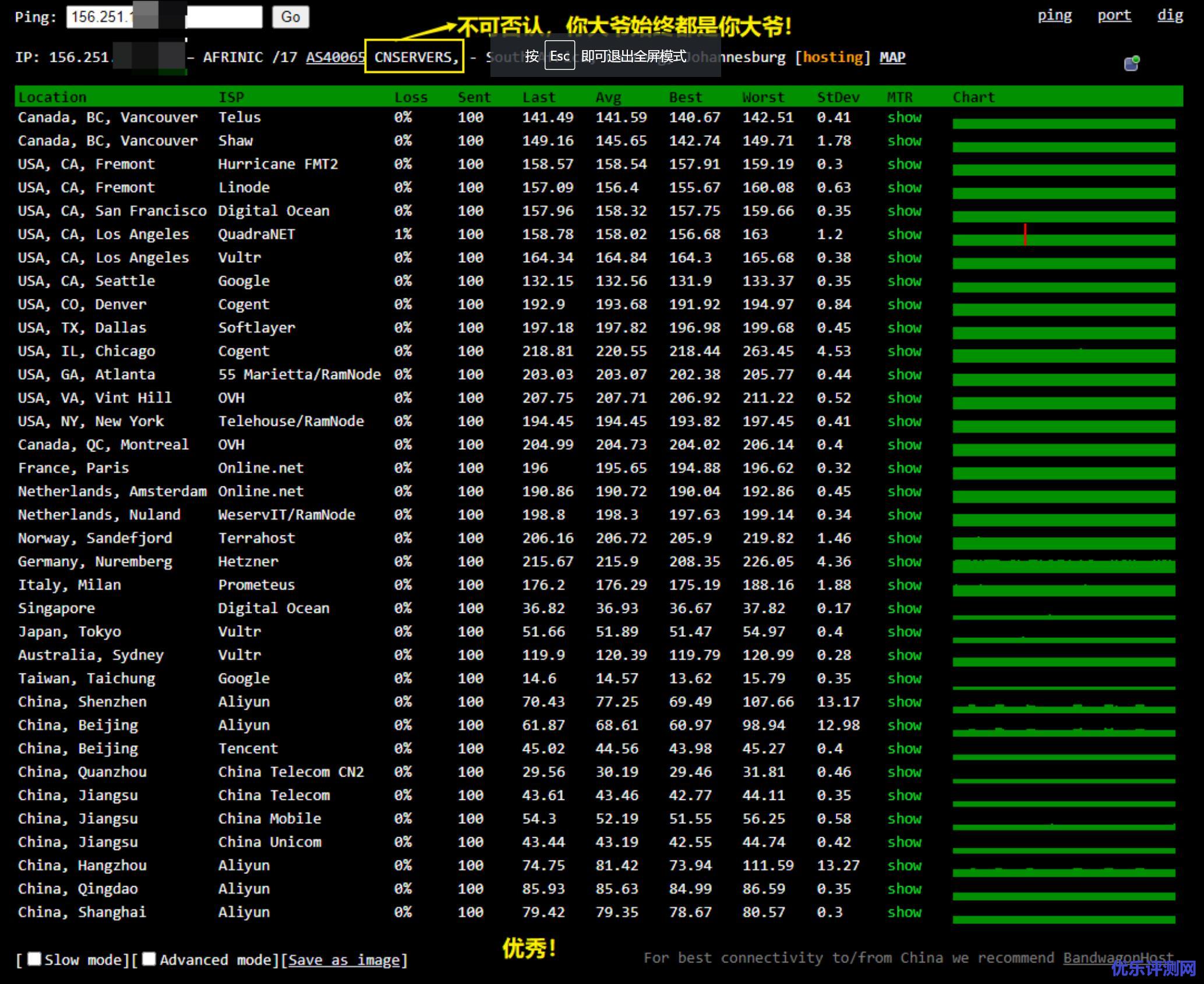Open the dig tool link
This screenshot has height=984, width=1204.
[x=1170, y=15]
